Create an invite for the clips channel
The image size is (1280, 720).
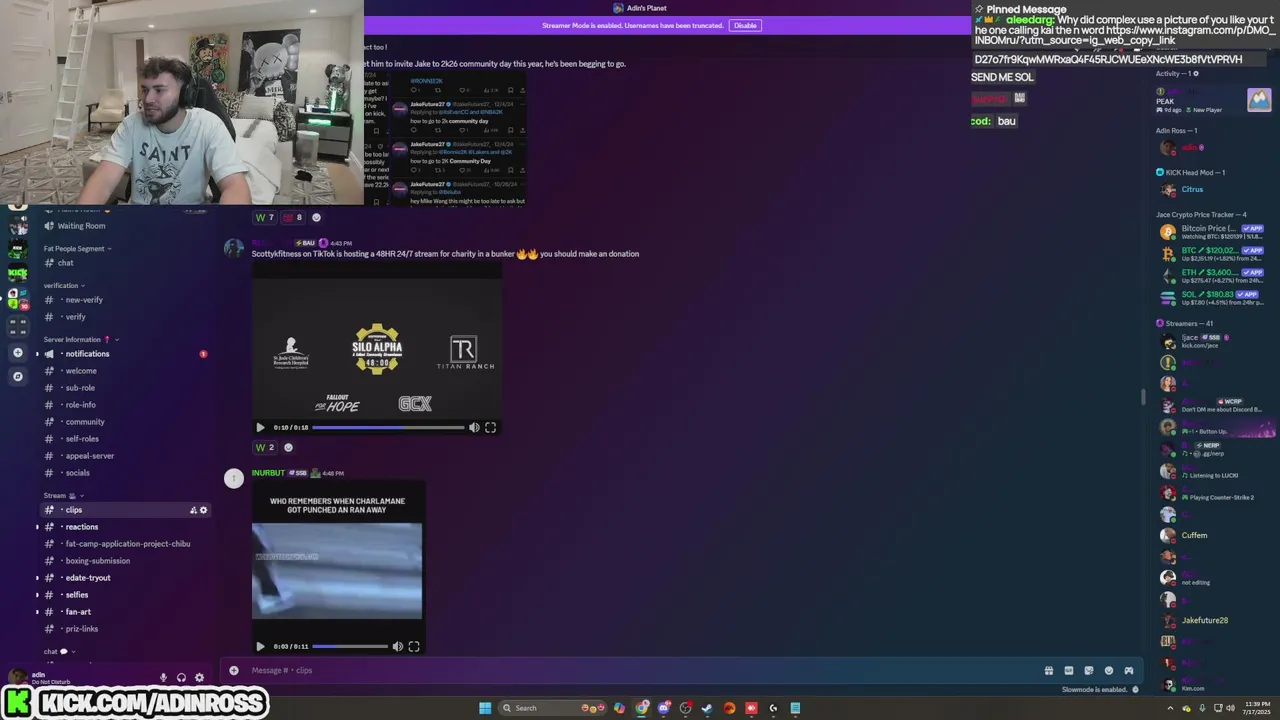(x=193, y=510)
